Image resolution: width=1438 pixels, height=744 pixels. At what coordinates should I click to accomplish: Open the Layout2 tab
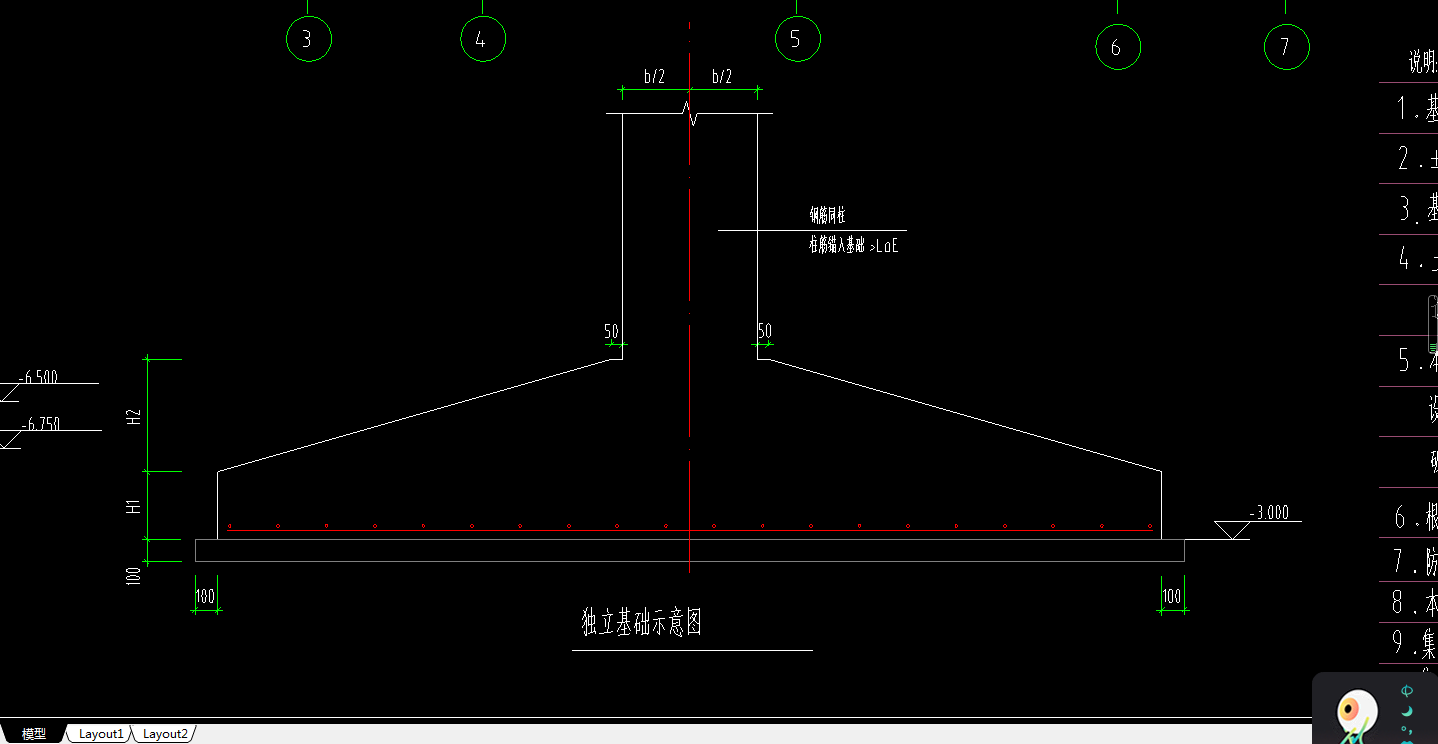165,734
